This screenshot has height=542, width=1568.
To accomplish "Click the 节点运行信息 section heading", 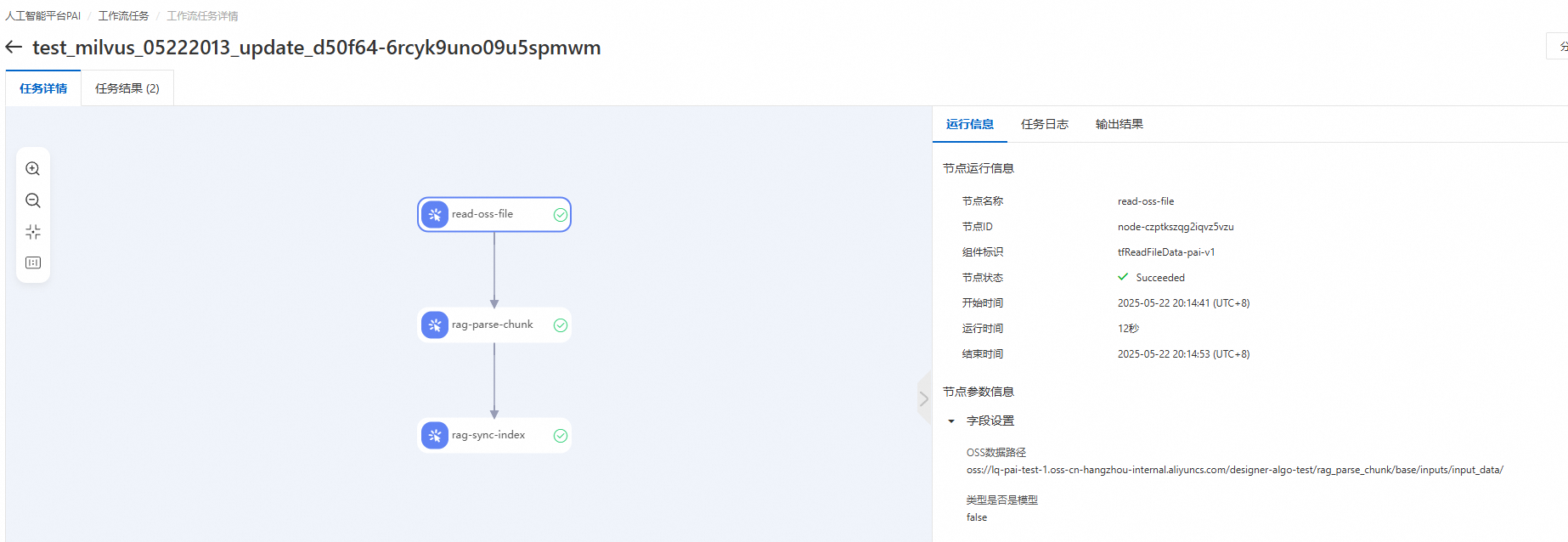I will pos(979,168).
